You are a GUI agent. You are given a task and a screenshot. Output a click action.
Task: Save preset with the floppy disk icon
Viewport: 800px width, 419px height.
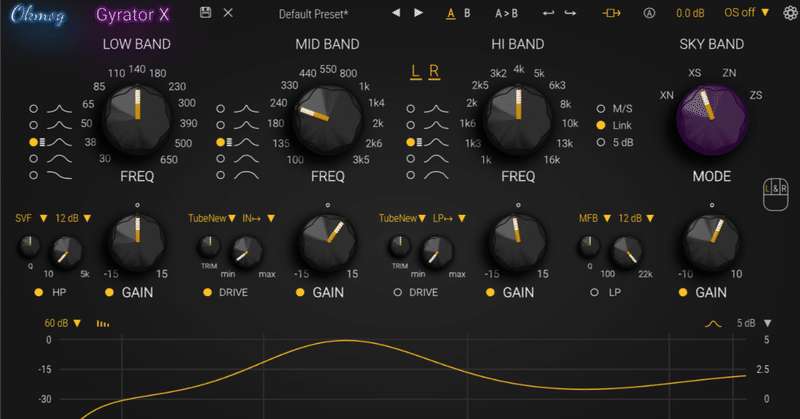[x=206, y=13]
